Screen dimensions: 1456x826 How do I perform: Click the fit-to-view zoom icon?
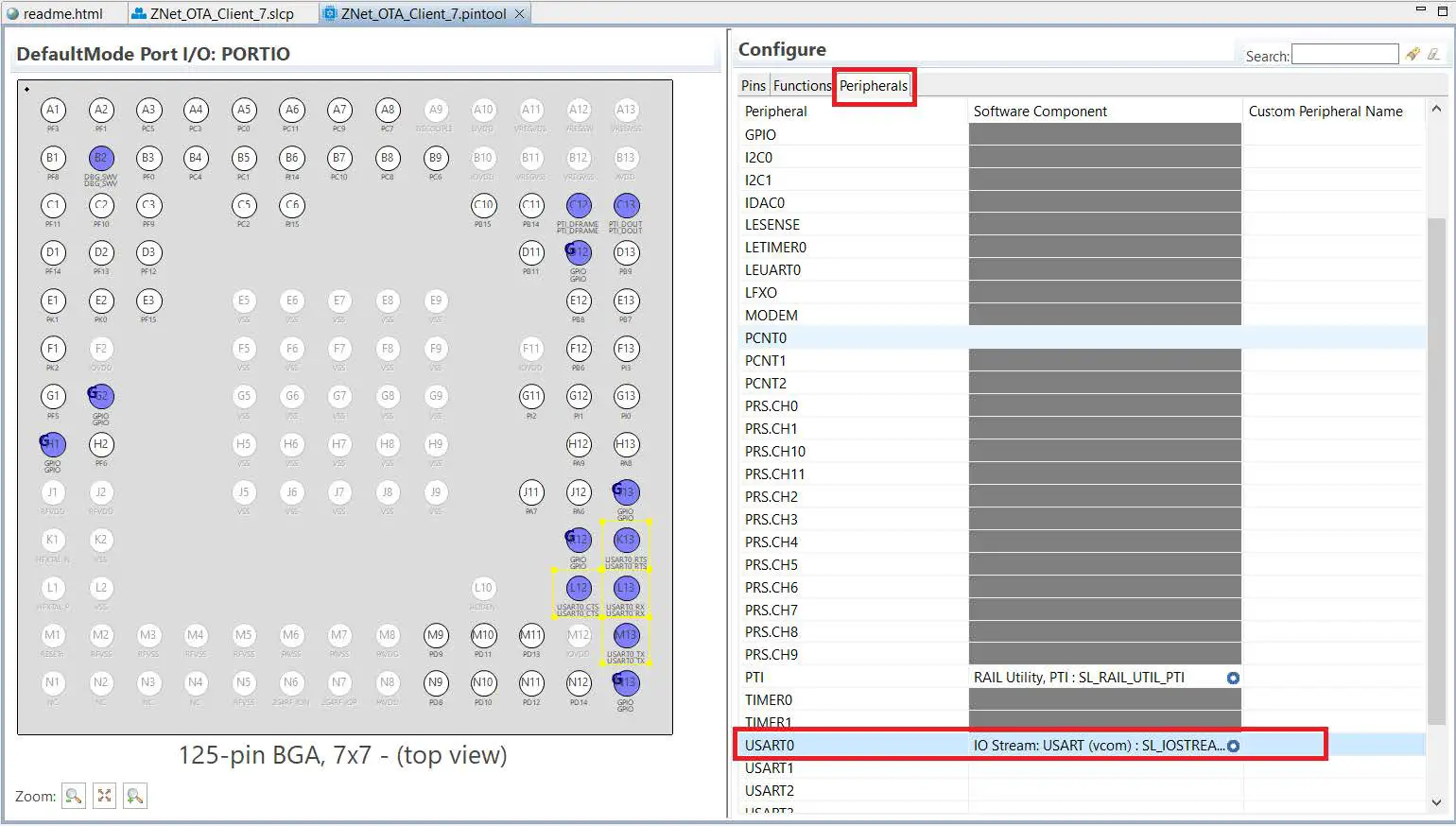point(104,796)
